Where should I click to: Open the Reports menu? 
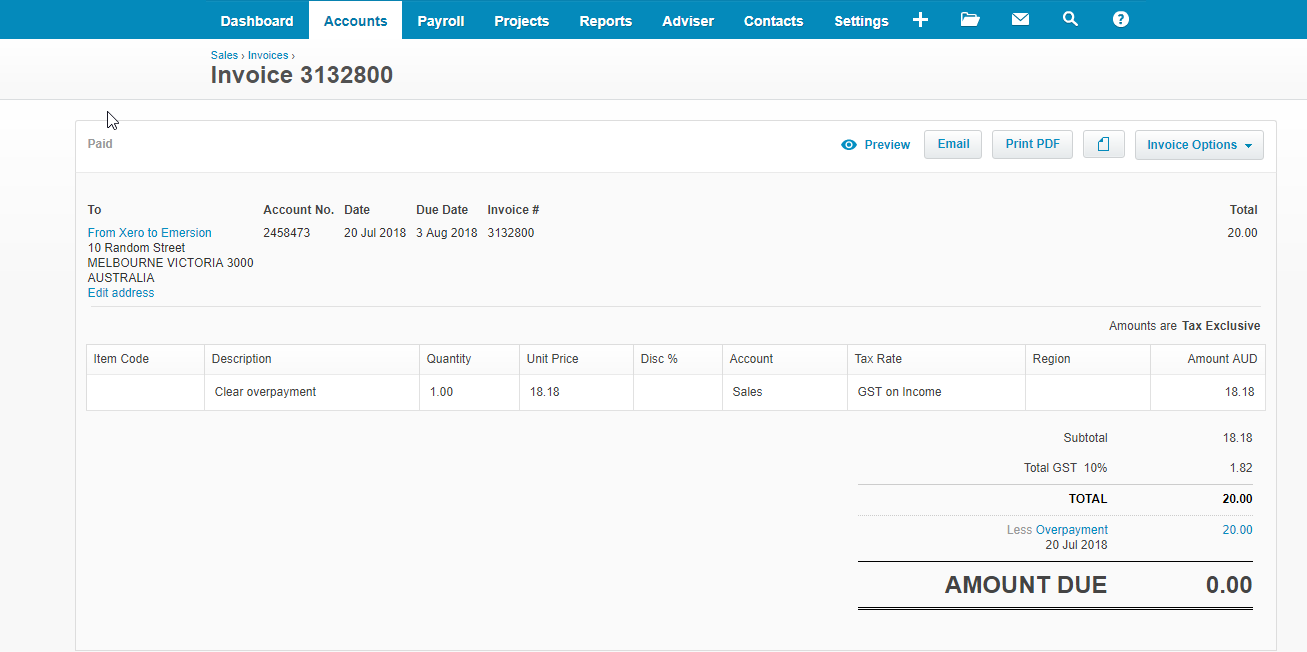[x=605, y=21]
